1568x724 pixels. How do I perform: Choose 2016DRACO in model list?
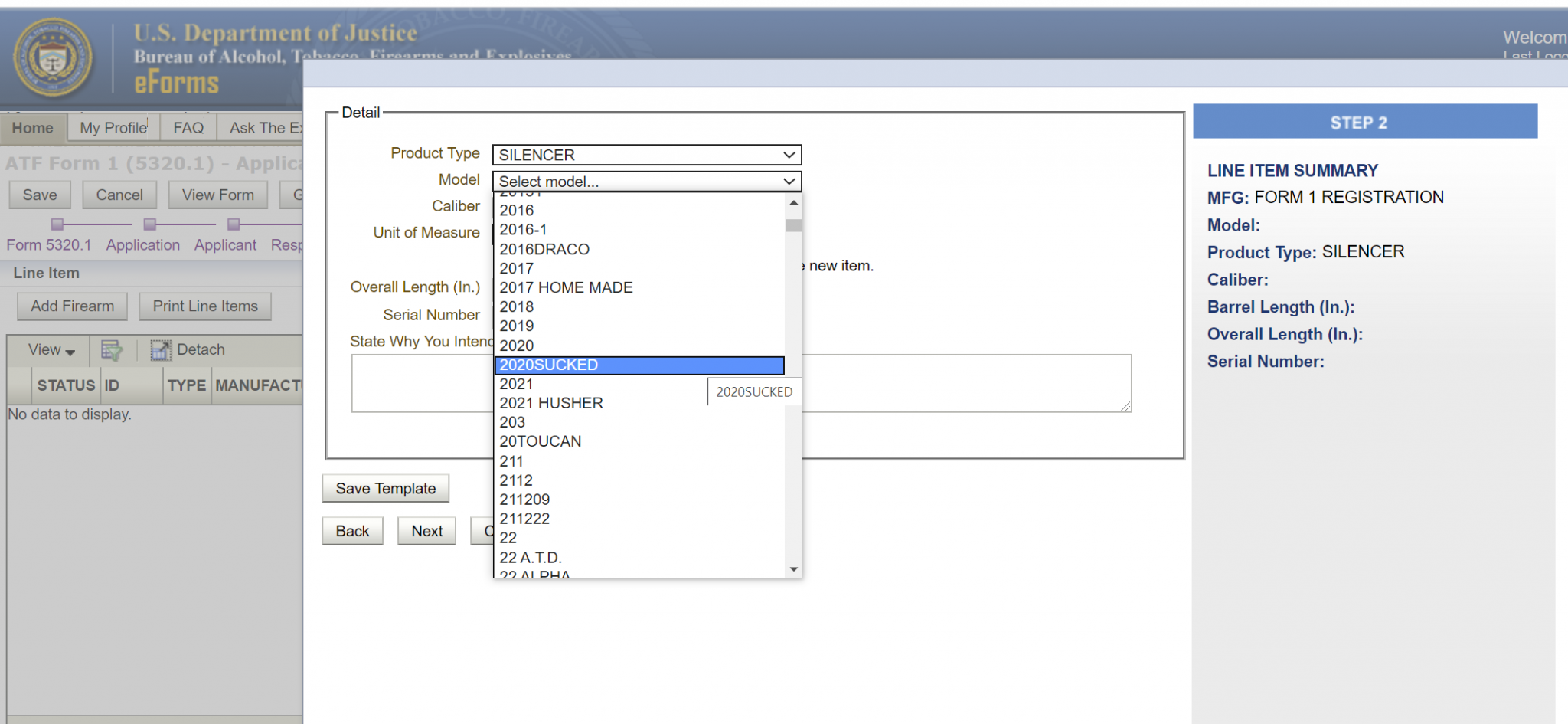tap(639, 249)
